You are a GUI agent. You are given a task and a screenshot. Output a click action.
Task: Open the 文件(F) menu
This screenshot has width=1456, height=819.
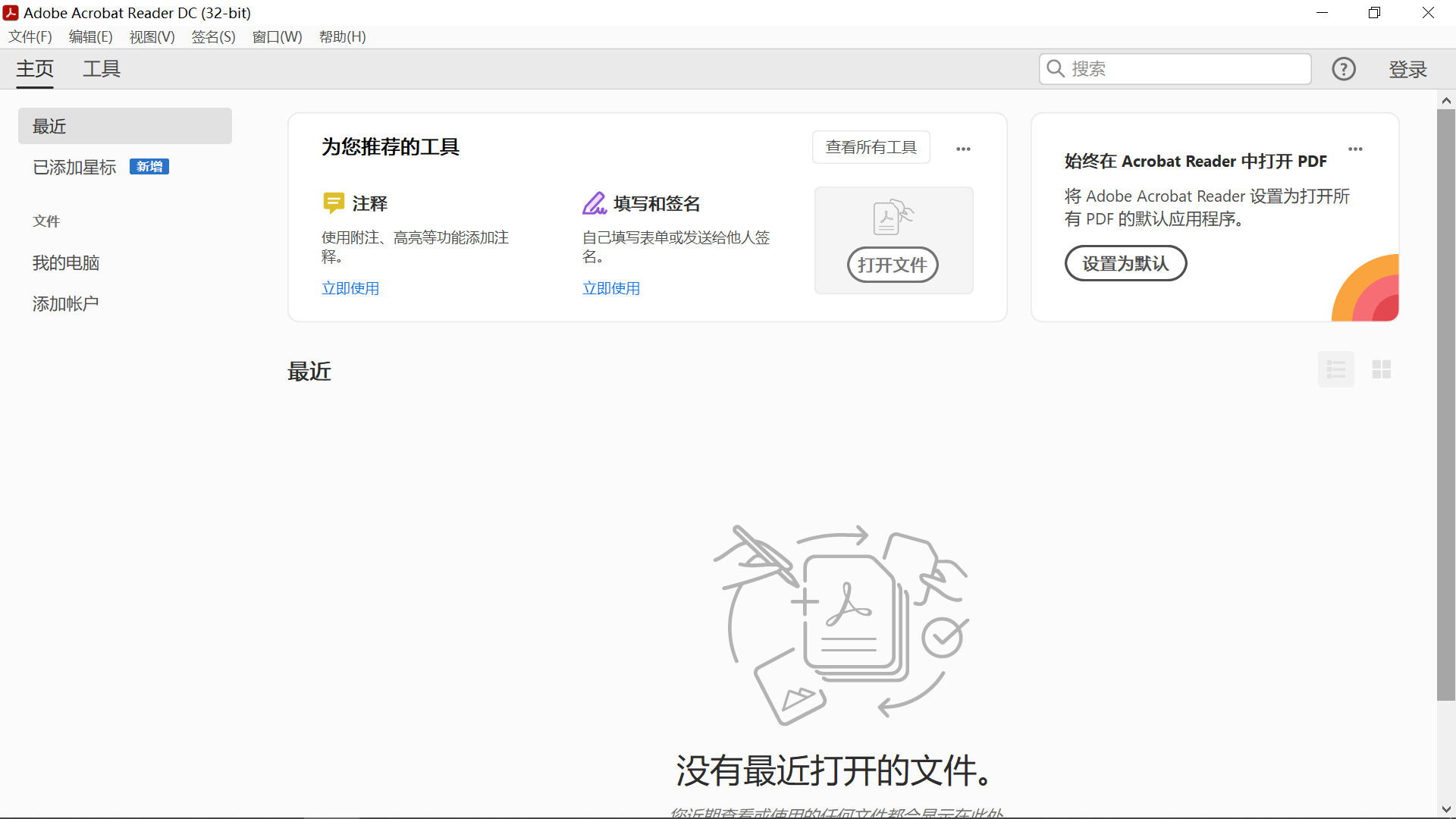(x=30, y=36)
